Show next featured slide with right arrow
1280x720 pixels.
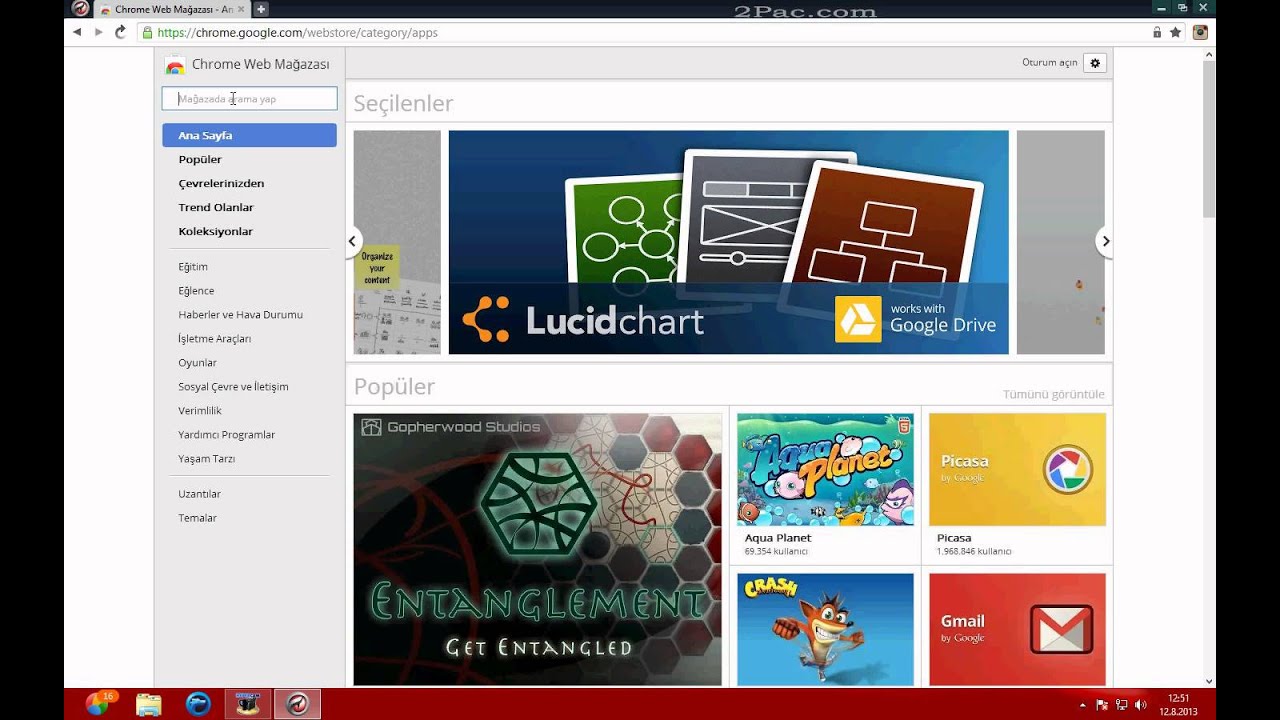pyautogui.click(x=1105, y=241)
